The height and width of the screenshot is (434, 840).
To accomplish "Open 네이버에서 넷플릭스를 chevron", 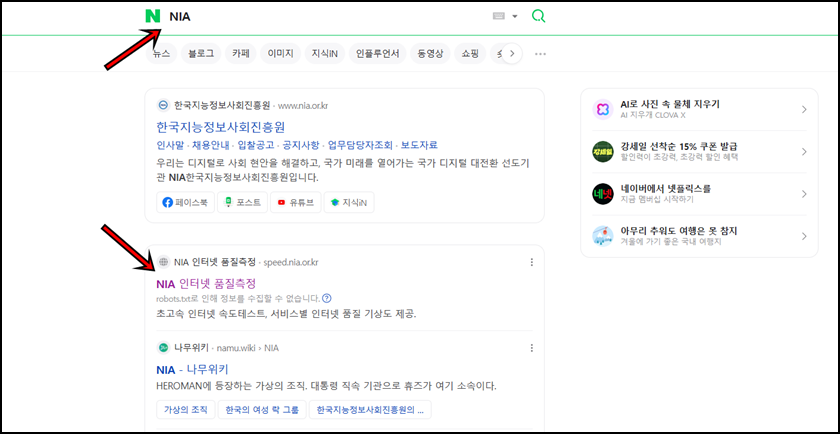I will coord(804,194).
